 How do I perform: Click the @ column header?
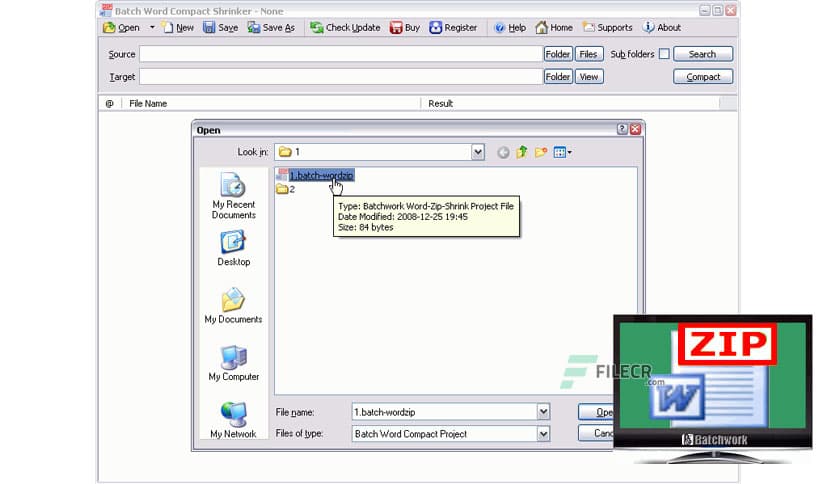[x=110, y=103]
